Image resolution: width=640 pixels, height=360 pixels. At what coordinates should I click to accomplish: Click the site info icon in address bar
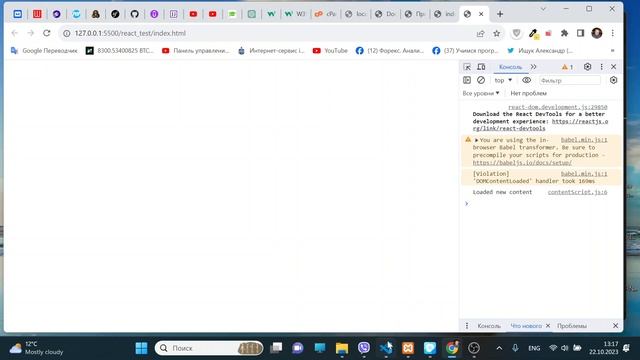pyautogui.click(x=67, y=33)
